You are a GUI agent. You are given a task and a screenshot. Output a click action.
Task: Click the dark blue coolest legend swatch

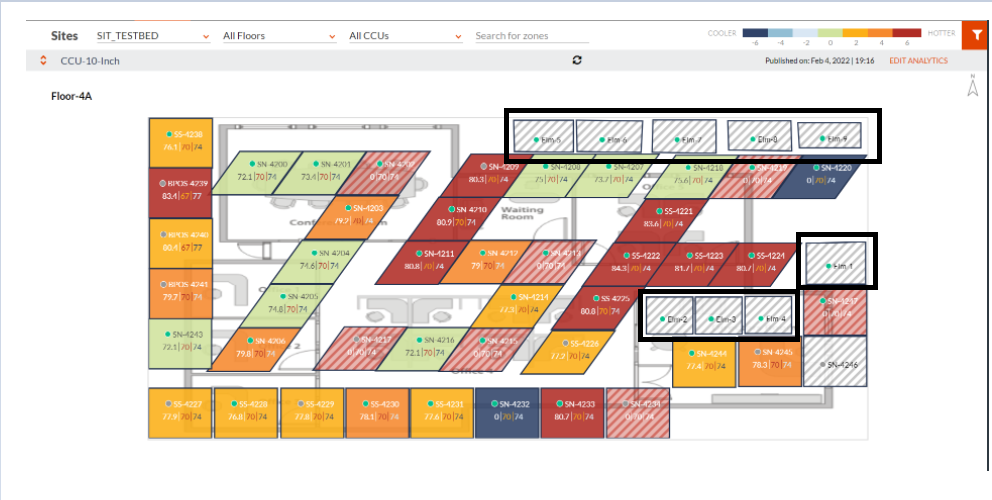point(755,33)
